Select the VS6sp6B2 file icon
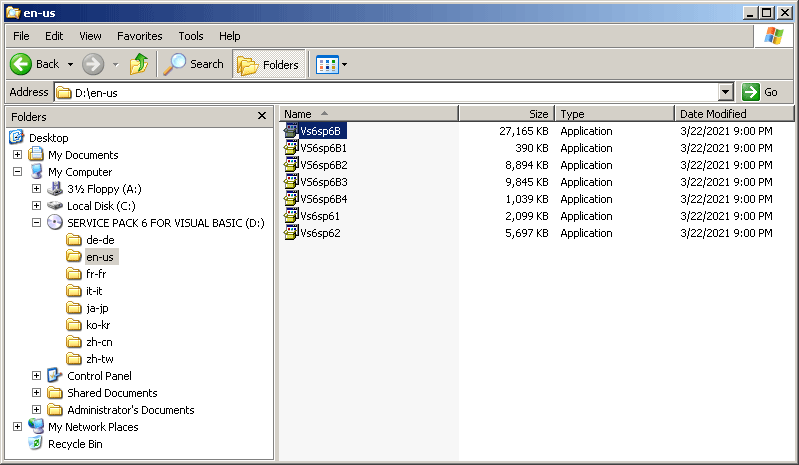 (291, 165)
